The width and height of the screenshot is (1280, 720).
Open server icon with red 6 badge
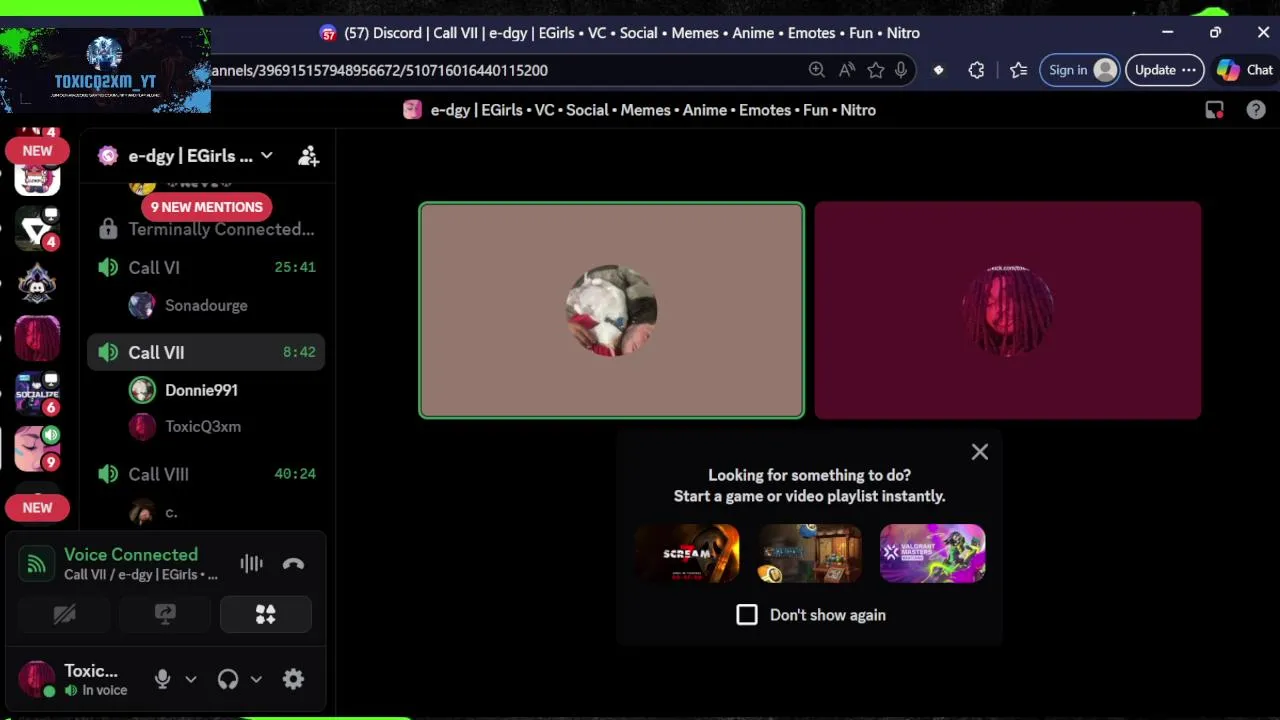(37, 394)
